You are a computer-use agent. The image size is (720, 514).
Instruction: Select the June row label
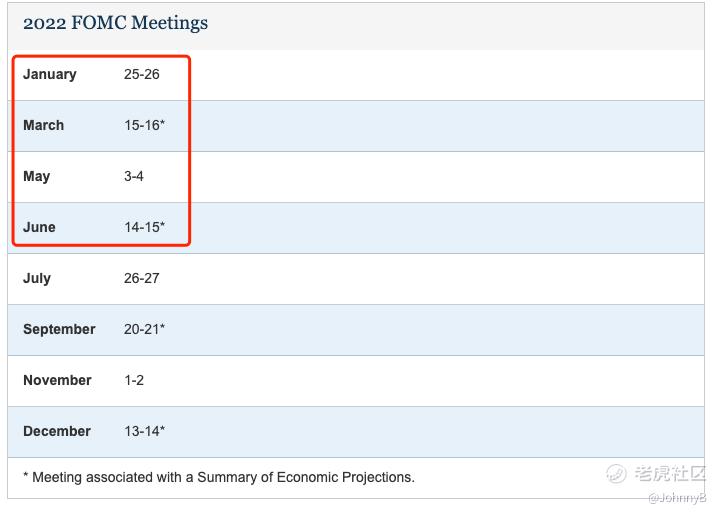click(x=40, y=227)
